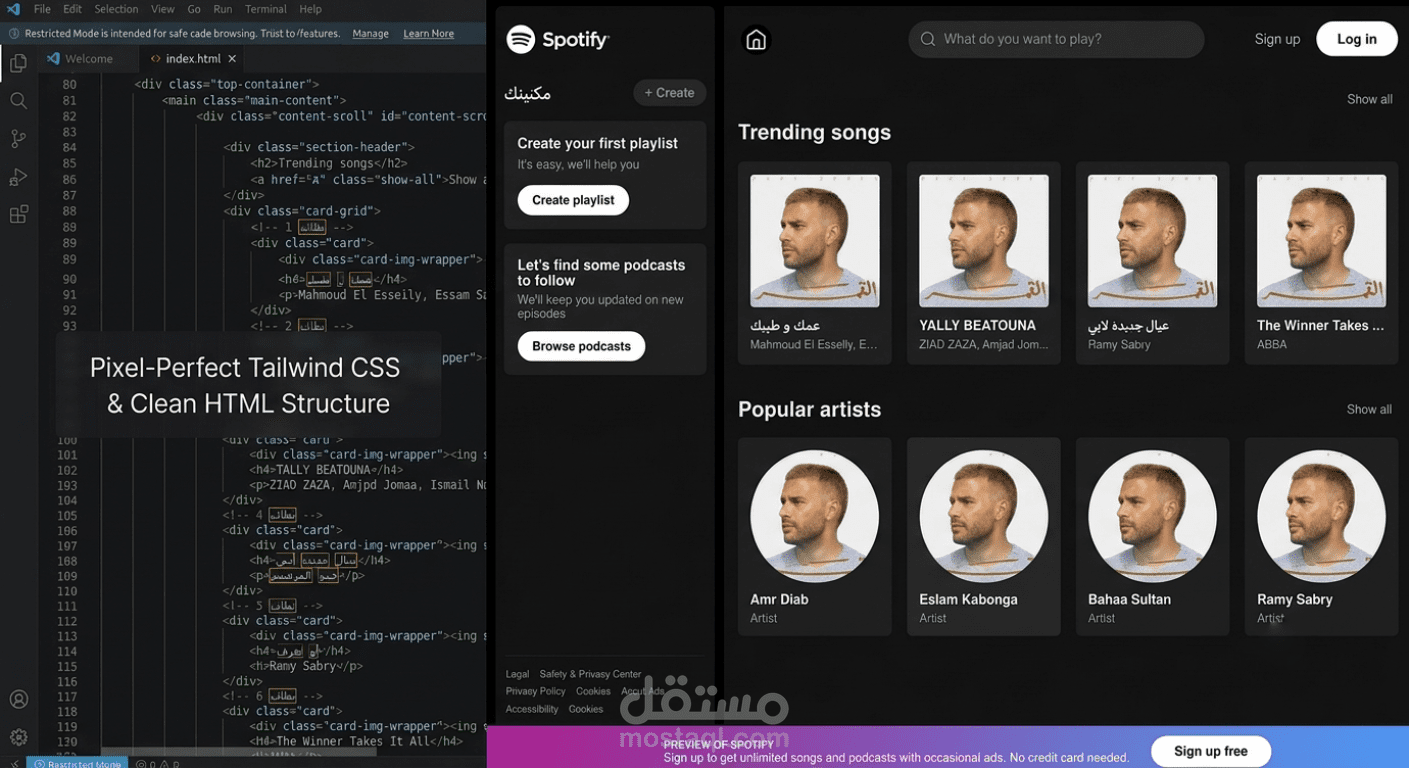
Task: Click the Create playlist button
Action: [x=573, y=200]
